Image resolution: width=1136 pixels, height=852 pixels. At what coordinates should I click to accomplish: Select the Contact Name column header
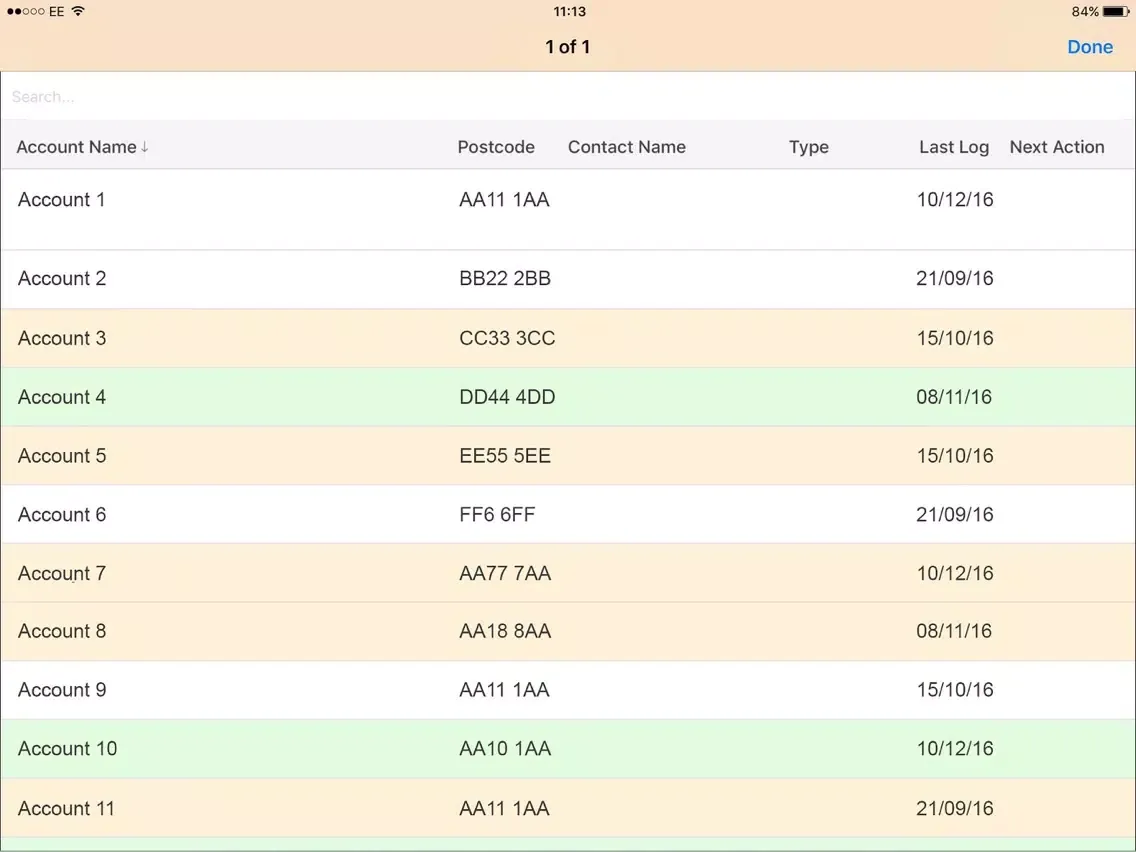click(626, 147)
